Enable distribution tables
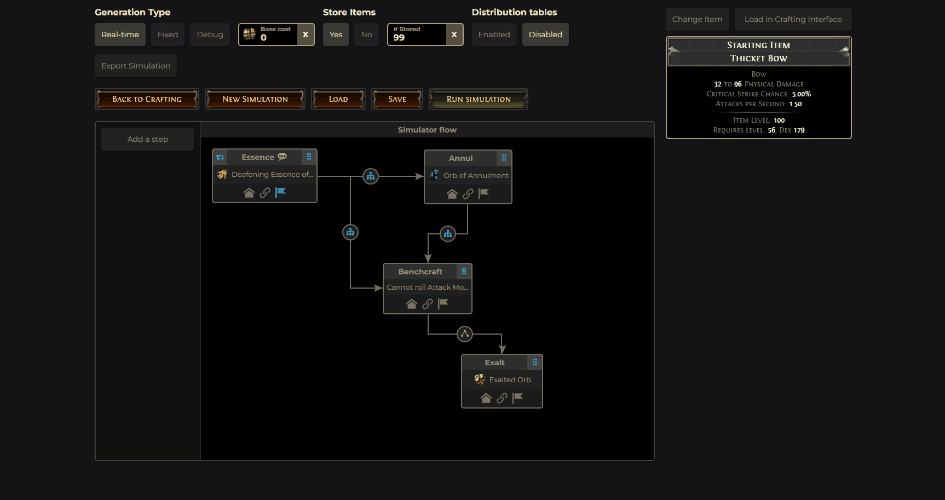The height and width of the screenshot is (500, 945). (494, 34)
